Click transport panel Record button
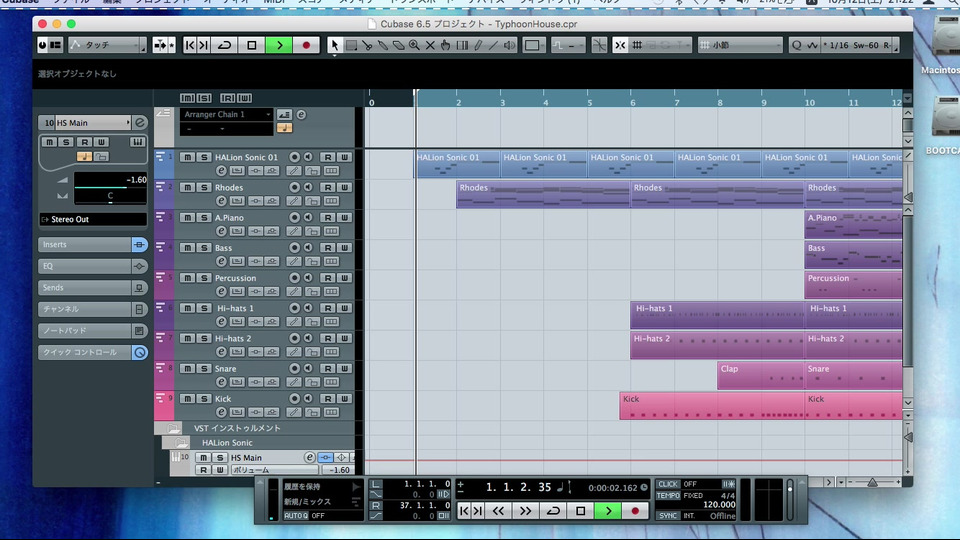 click(635, 511)
